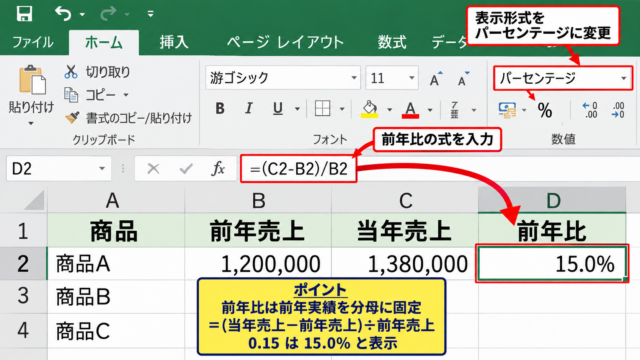Open the ページ レイアウト tab
Screen dimensions: 640x360
285,42
